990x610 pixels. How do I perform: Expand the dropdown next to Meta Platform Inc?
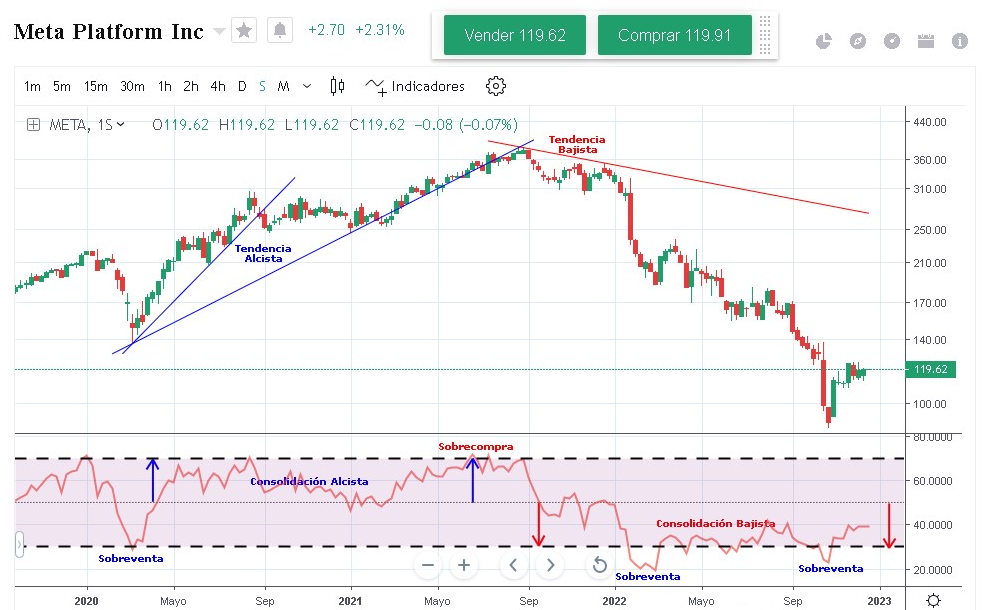[x=219, y=32]
